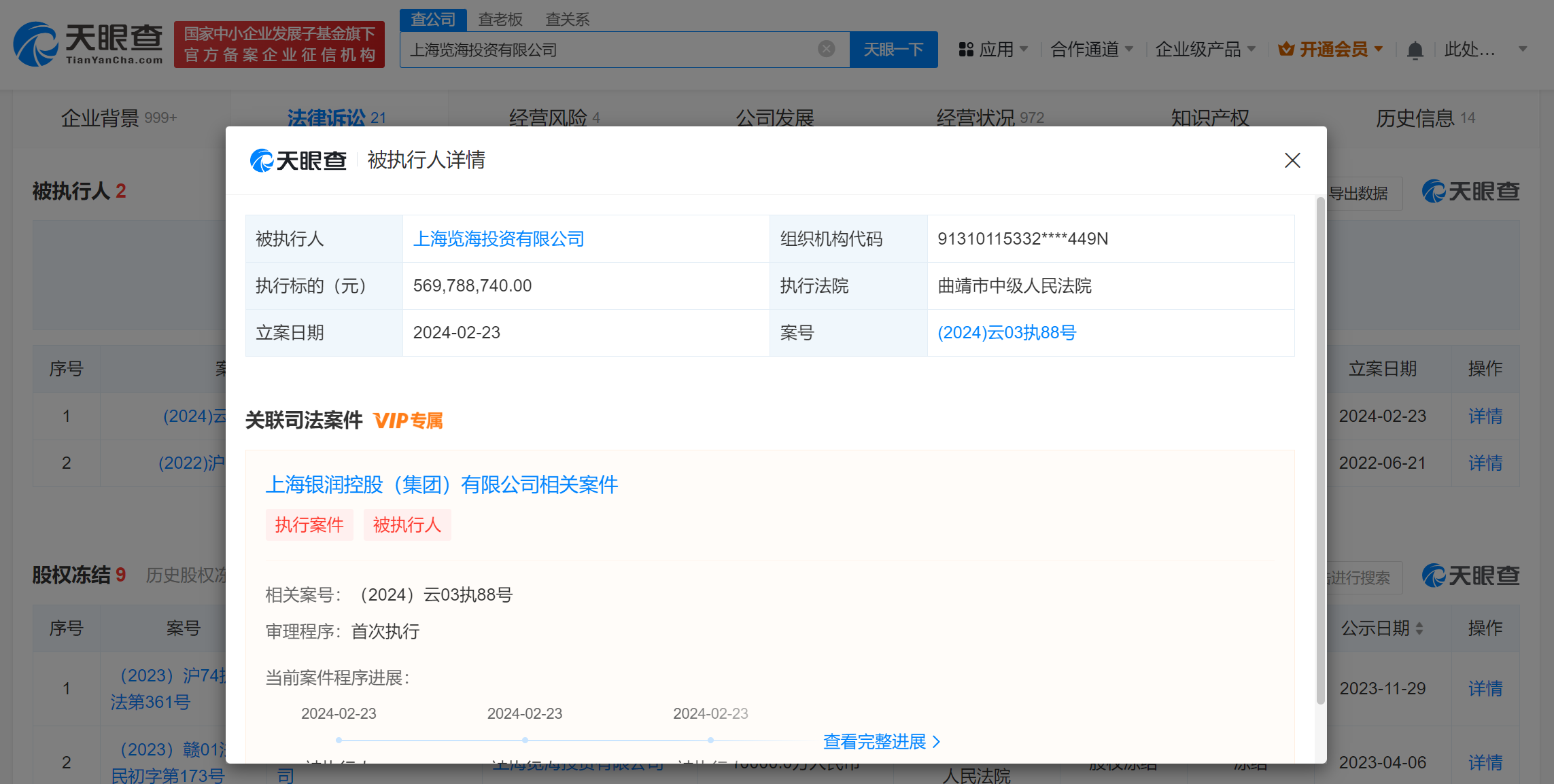Click the 应用 grid icon in top bar
Image resolution: width=1554 pixels, height=784 pixels.
click(967, 49)
